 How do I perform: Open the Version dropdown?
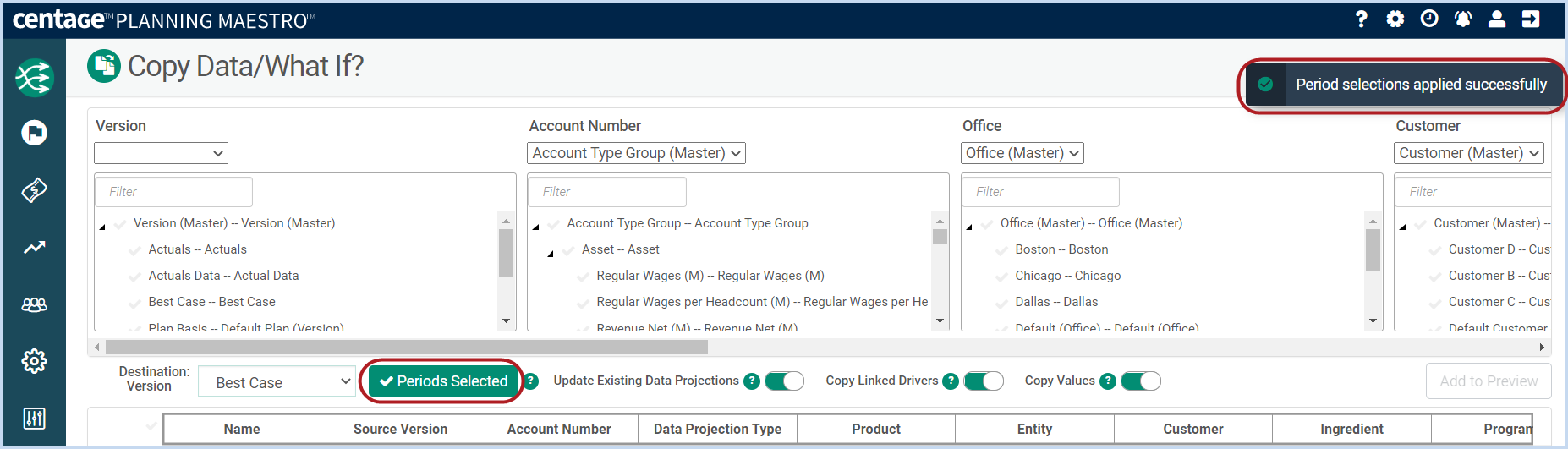[x=161, y=153]
